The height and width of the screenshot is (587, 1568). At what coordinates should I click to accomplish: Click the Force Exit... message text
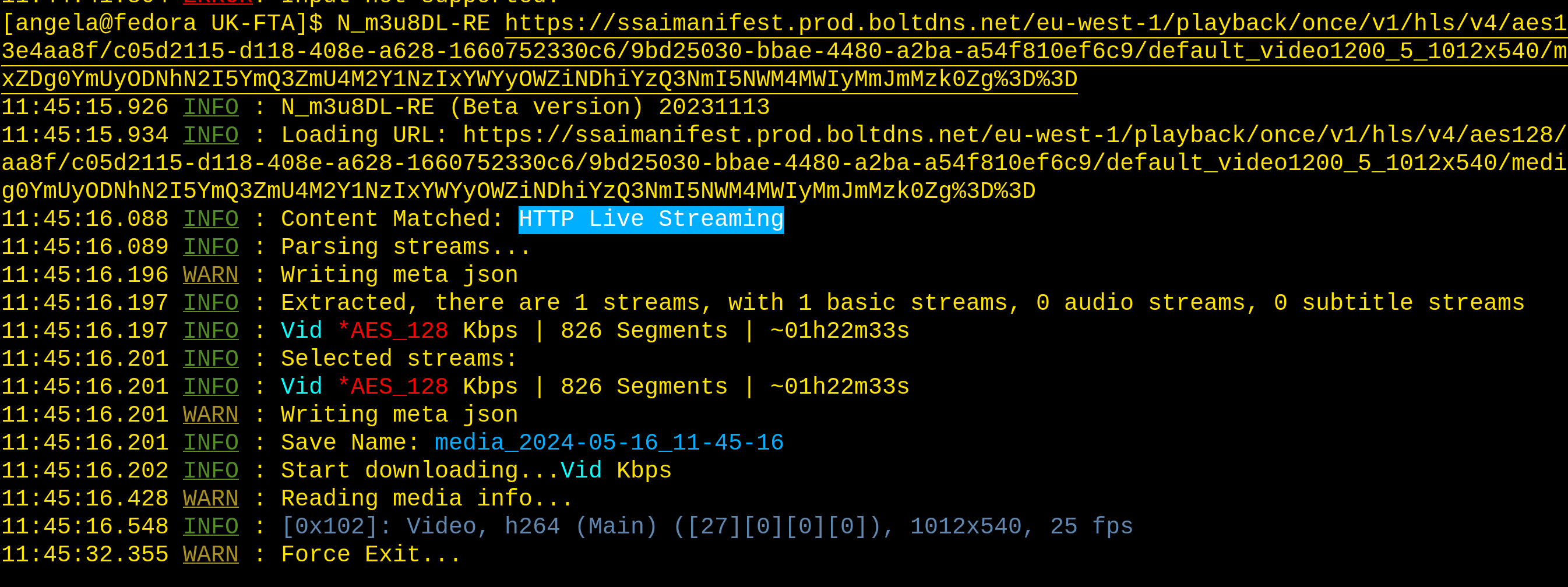(371, 555)
